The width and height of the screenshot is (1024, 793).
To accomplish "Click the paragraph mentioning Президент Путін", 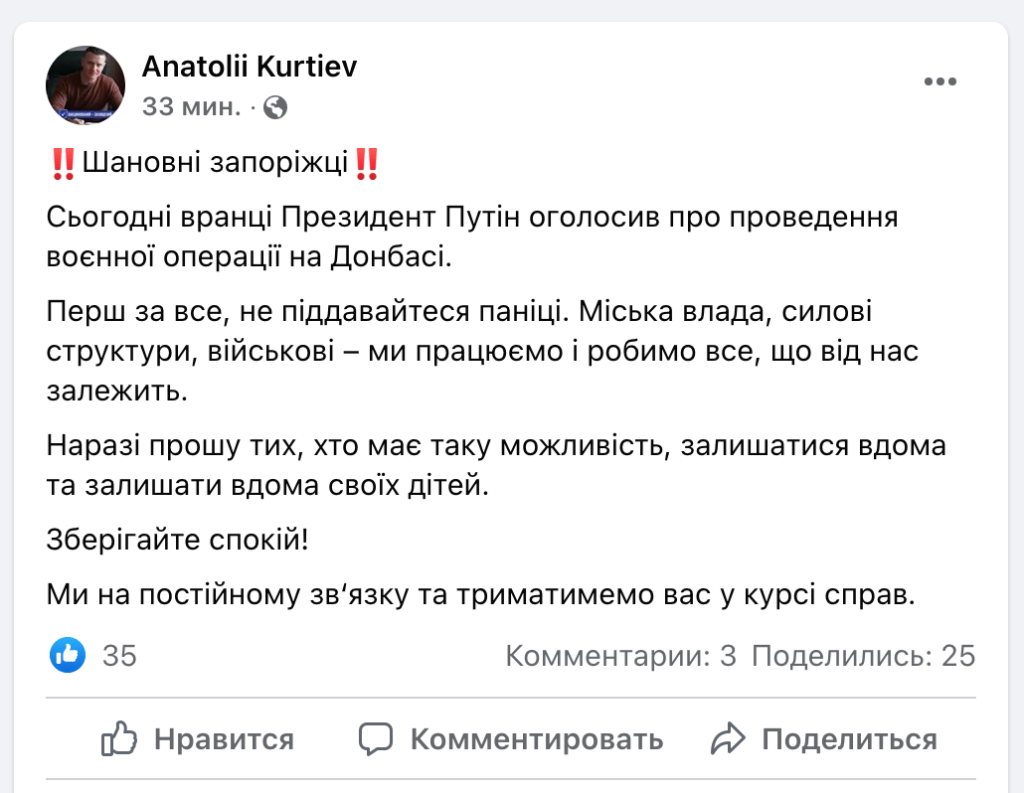I will click(x=472, y=235).
